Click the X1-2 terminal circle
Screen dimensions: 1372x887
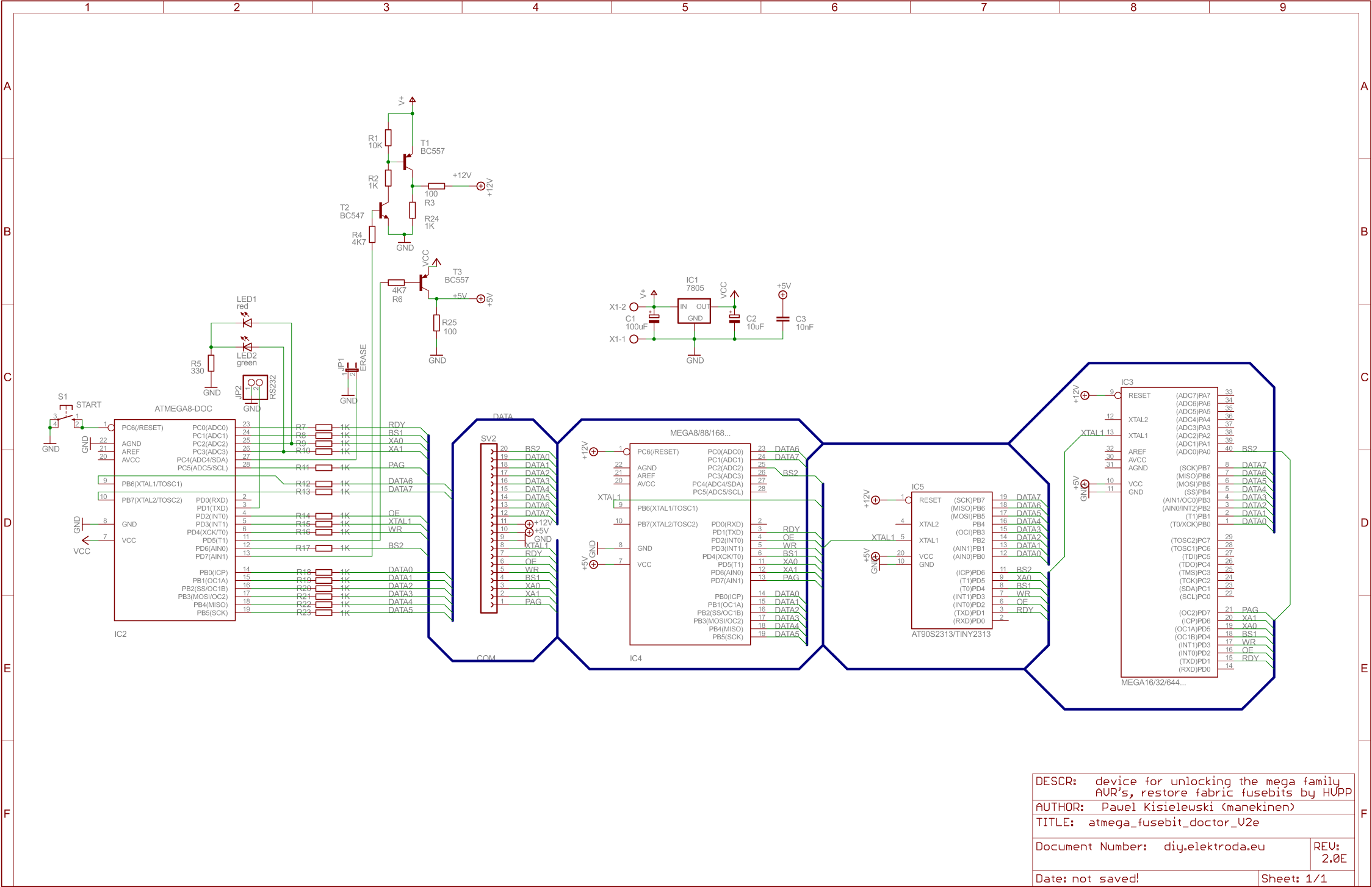click(634, 307)
